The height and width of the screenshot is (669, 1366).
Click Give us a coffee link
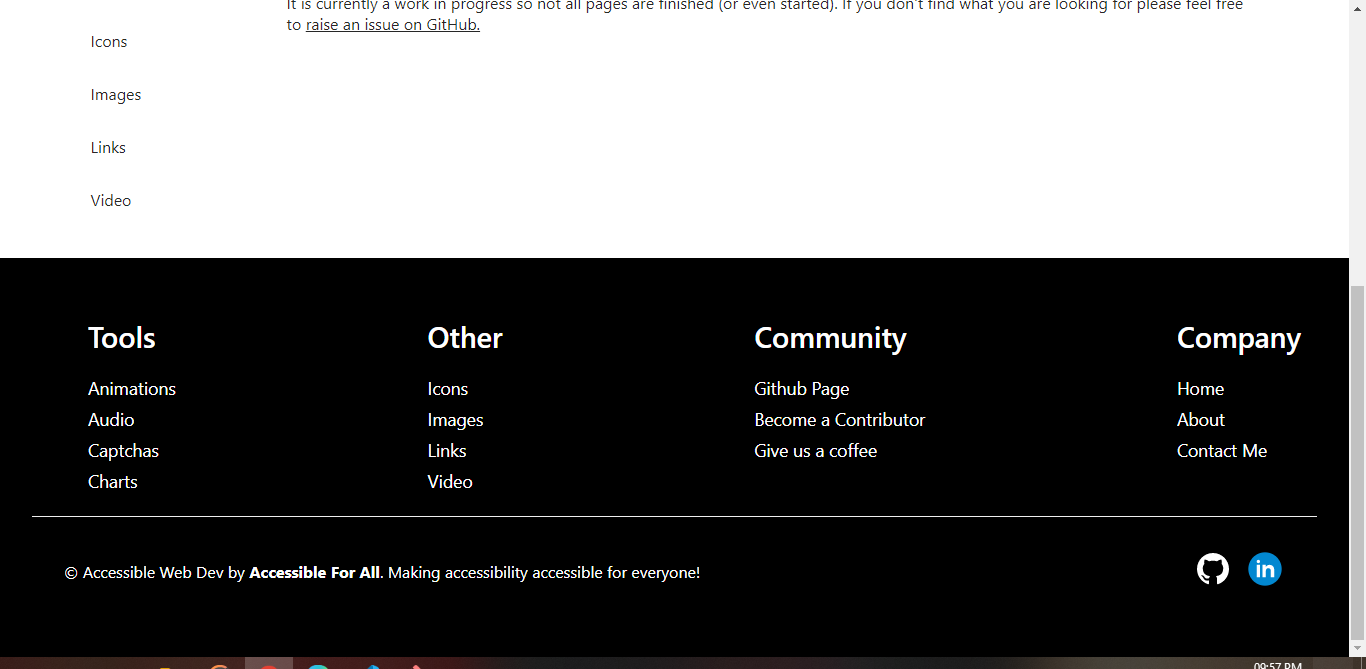click(815, 450)
